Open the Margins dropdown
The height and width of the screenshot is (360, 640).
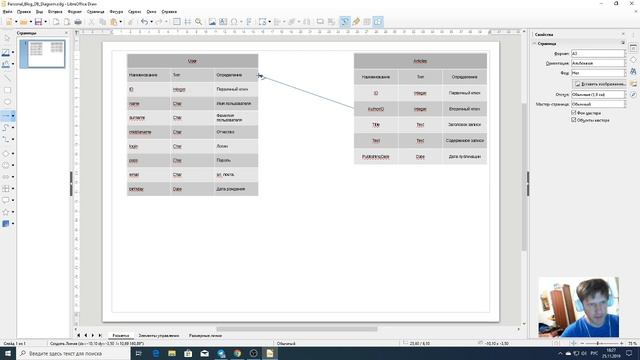point(598,95)
